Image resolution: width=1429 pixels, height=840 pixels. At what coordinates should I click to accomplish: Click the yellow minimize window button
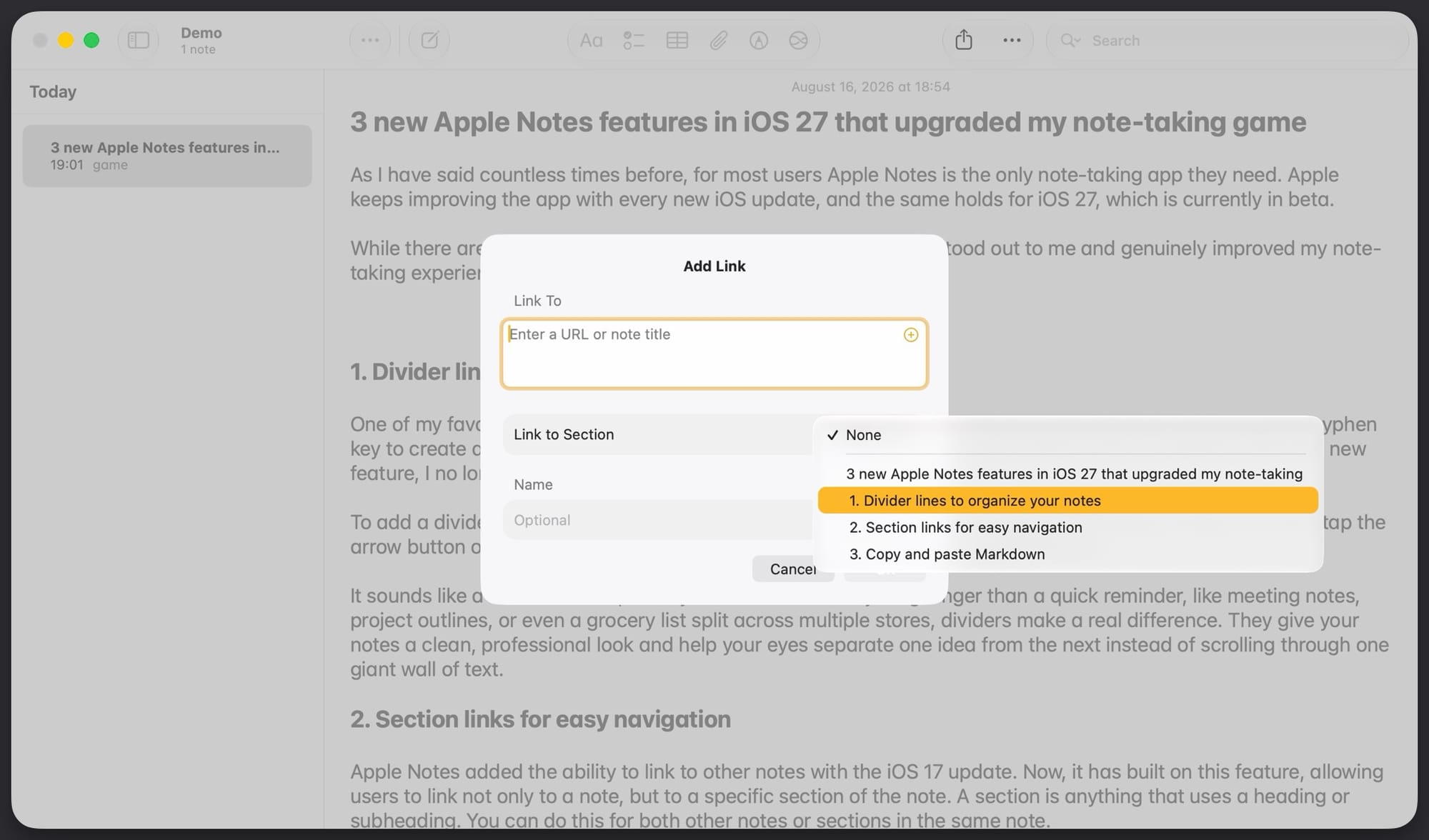(x=66, y=40)
